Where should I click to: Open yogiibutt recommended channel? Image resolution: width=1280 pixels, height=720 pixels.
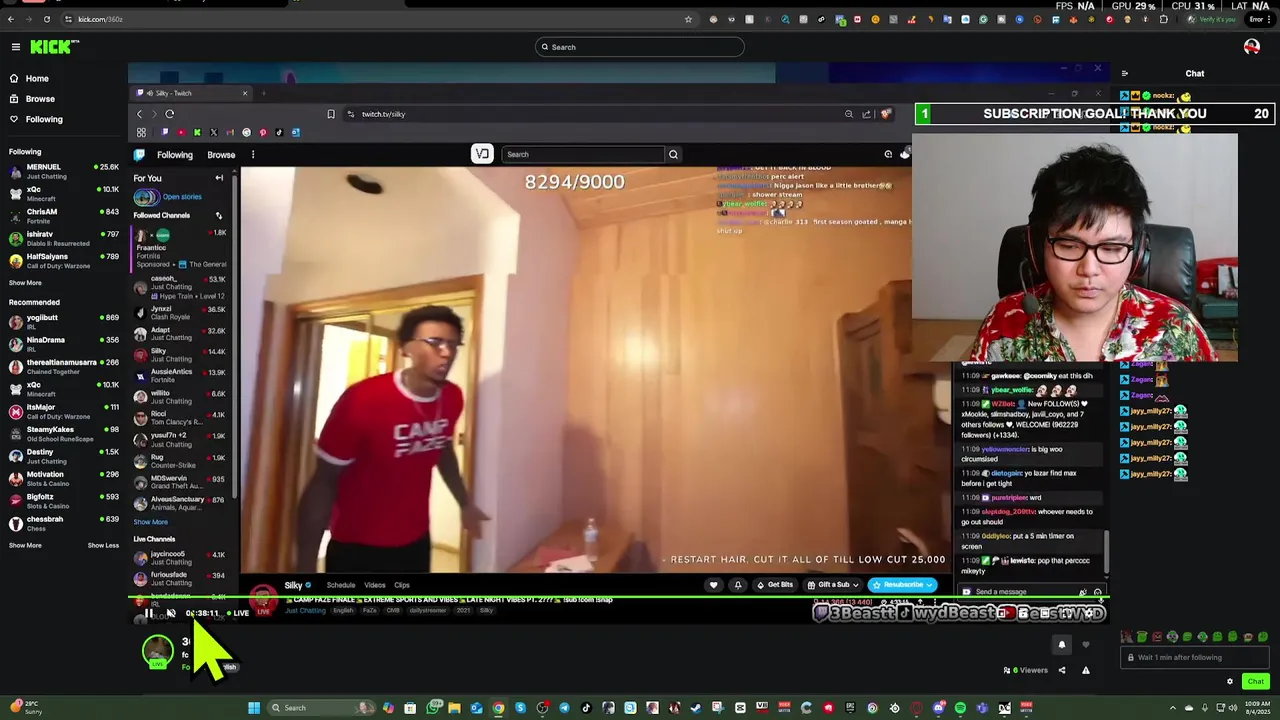click(x=63, y=321)
